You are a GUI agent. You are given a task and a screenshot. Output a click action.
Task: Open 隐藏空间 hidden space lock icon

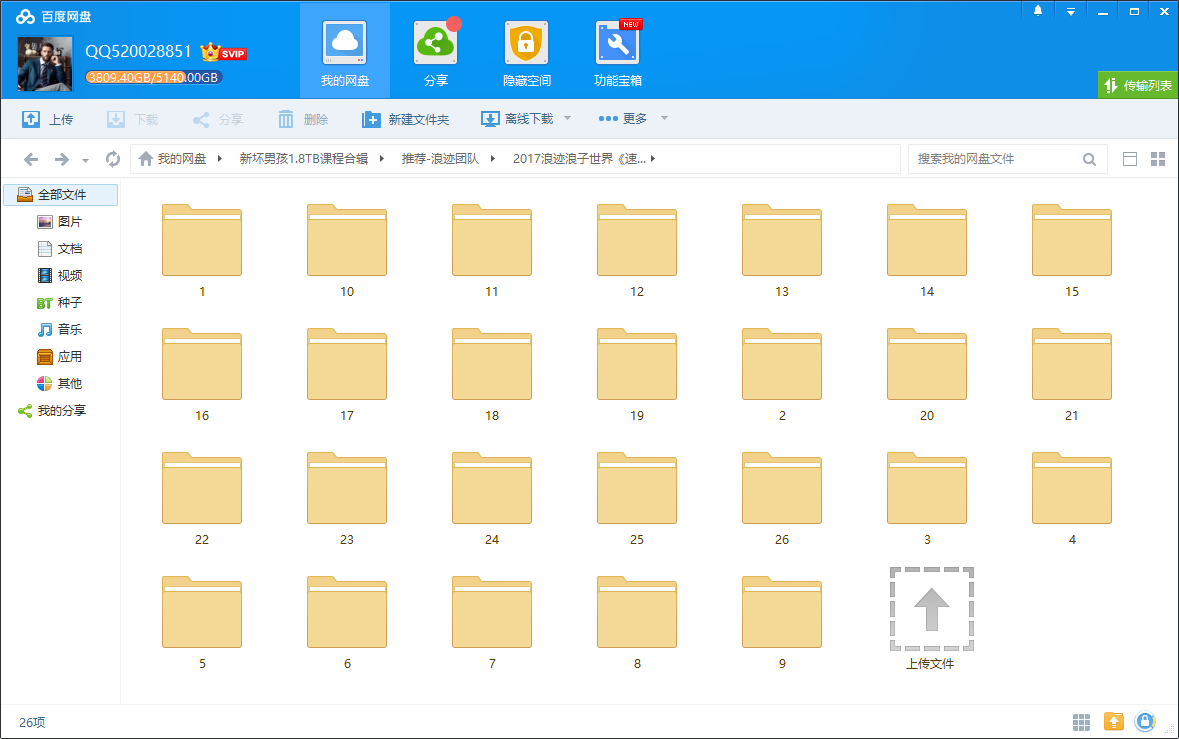(x=526, y=44)
